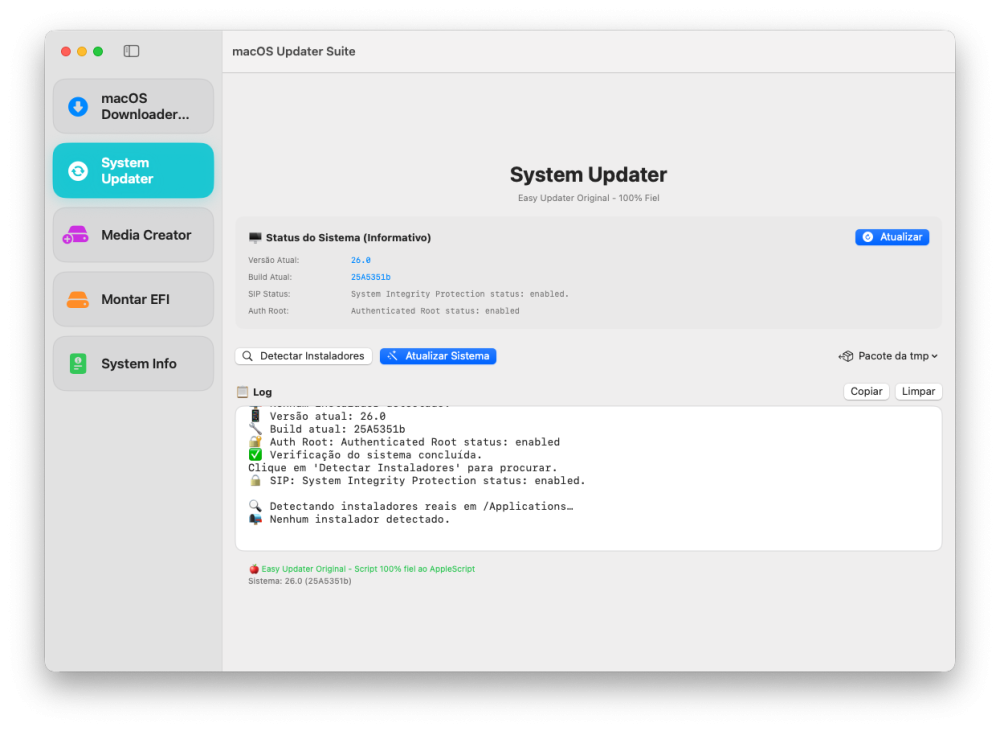Click the 'Clique em Detectar Instaladores' log line
This screenshot has width=1000, height=731.
tap(402, 468)
